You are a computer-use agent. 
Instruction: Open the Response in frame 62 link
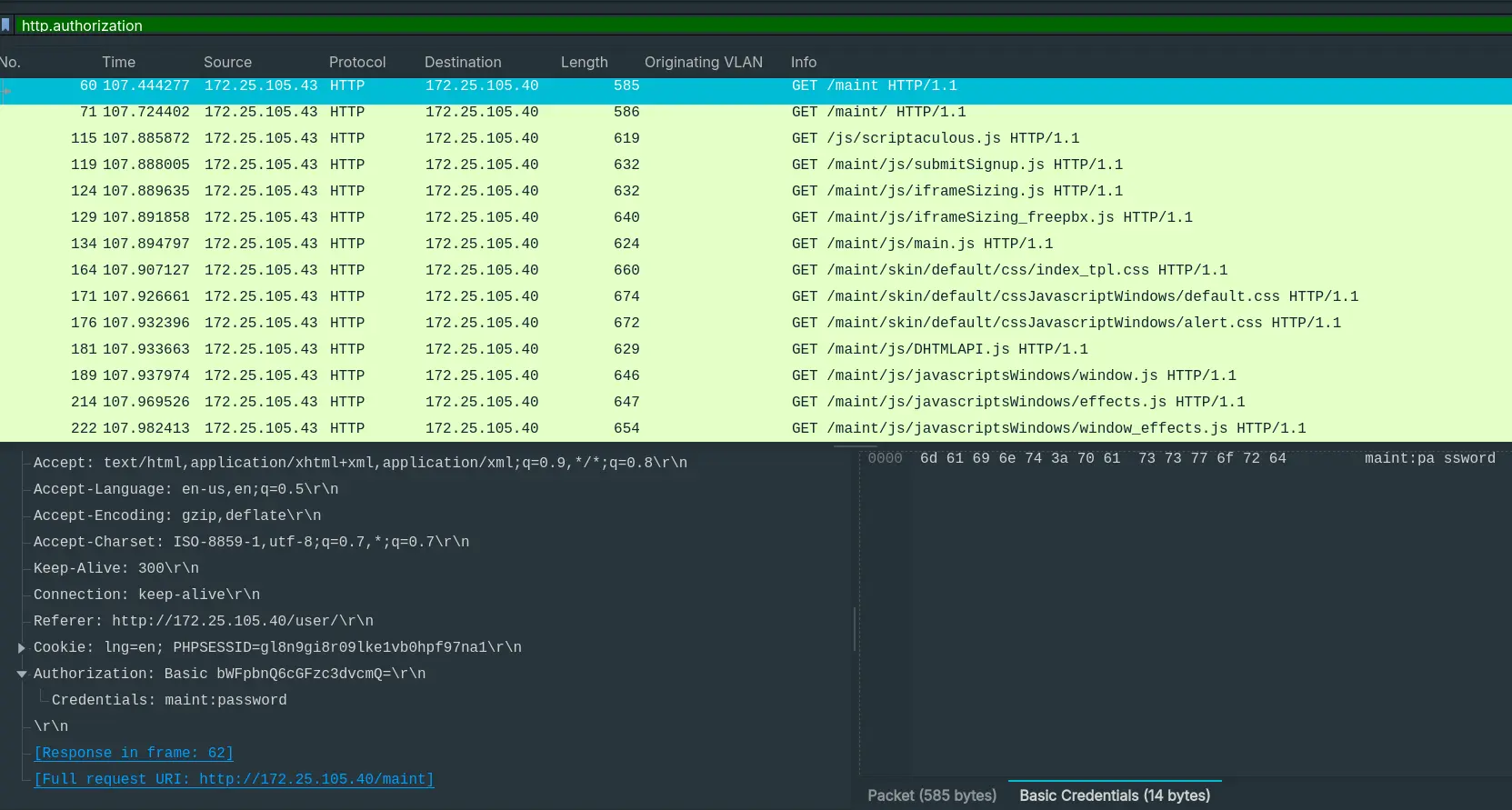click(134, 753)
